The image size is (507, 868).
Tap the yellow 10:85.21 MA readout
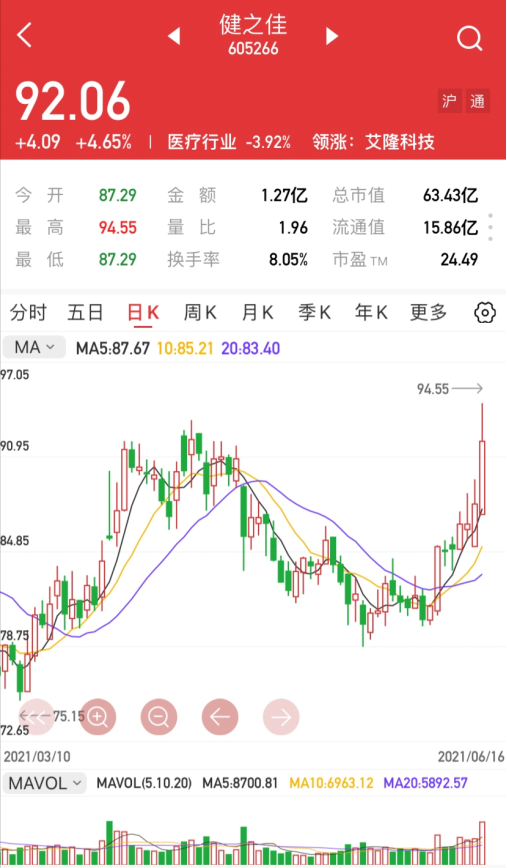tap(185, 348)
